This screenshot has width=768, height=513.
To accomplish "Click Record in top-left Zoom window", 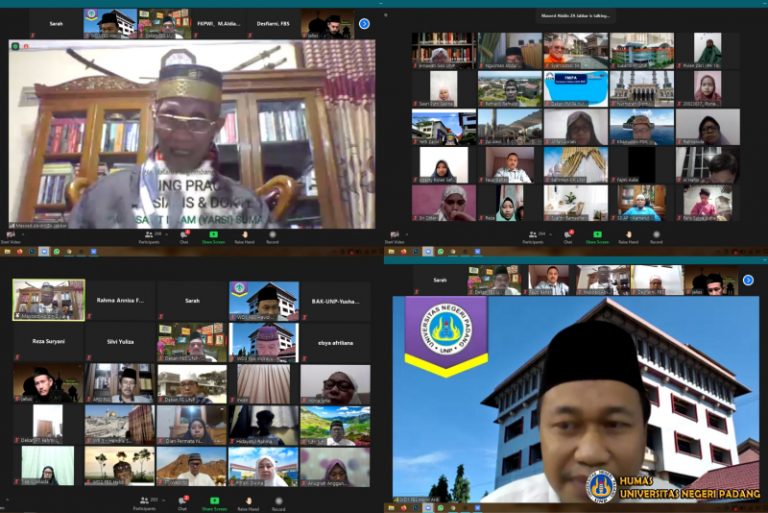I will point(272,237).
